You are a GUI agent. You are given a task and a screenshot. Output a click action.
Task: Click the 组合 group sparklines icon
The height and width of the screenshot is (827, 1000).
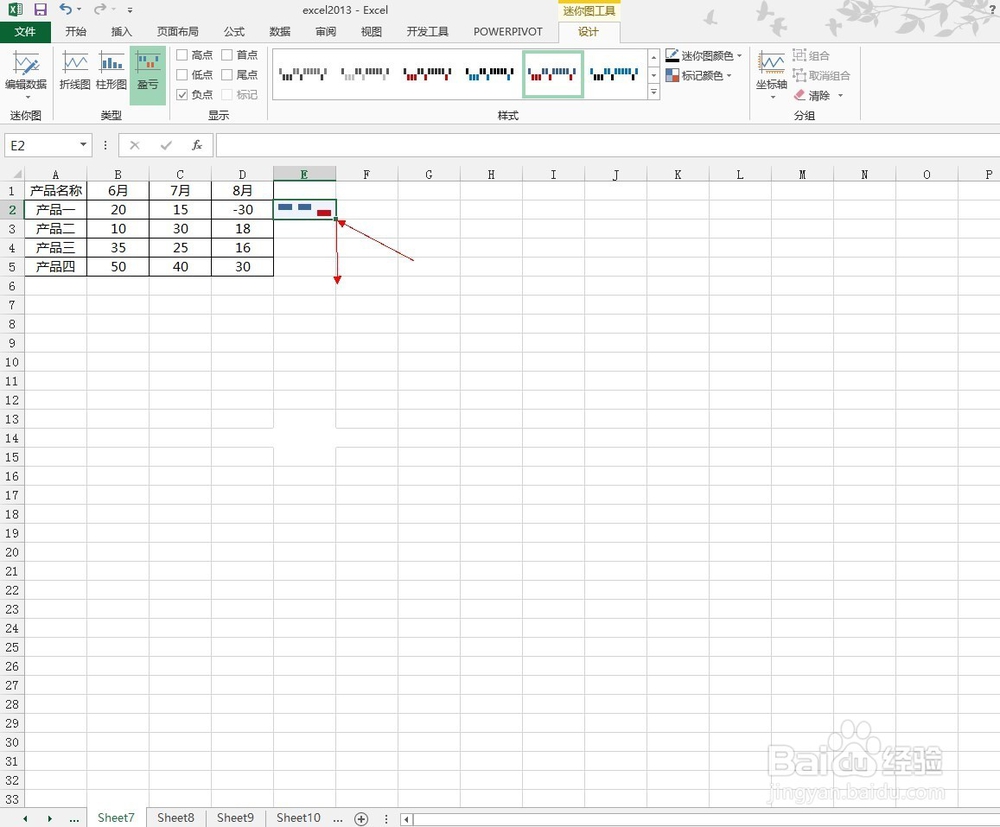[x=812, y=55]
